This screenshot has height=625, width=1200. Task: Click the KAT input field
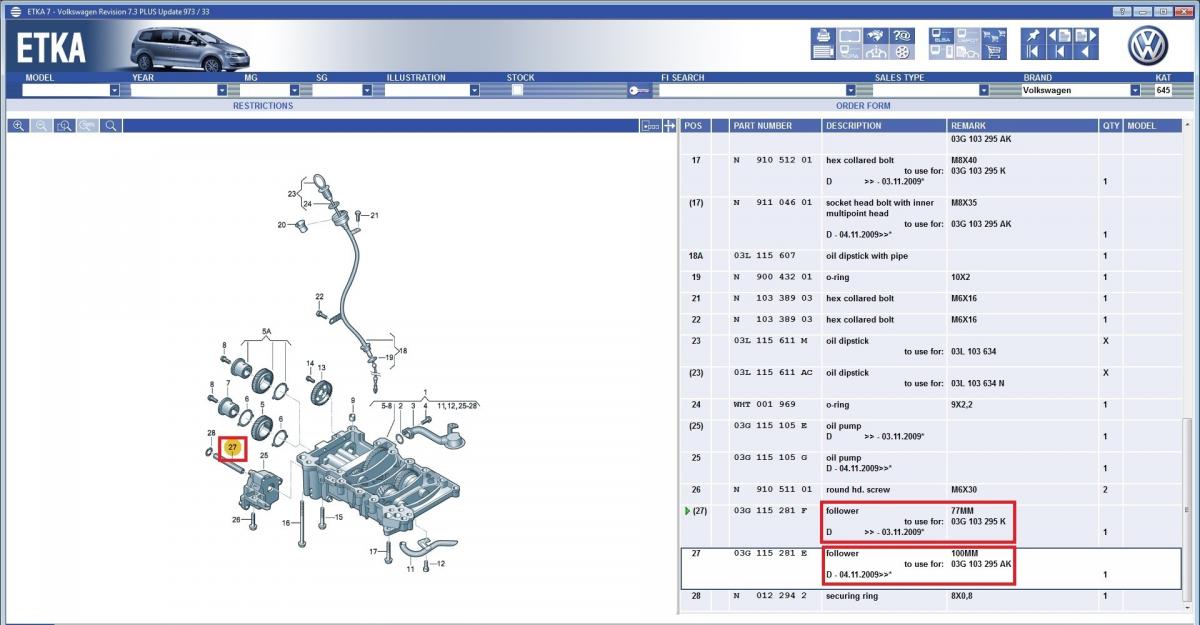point(1163,90)
